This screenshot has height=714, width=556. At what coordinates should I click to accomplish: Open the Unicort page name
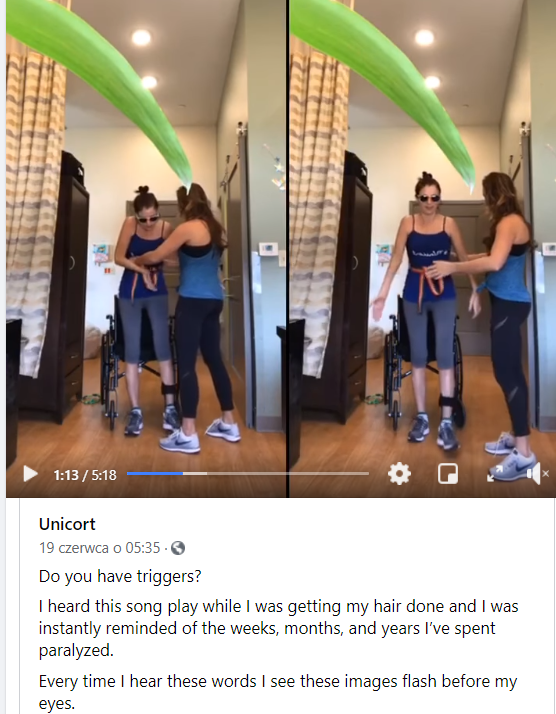pos(67,524)
